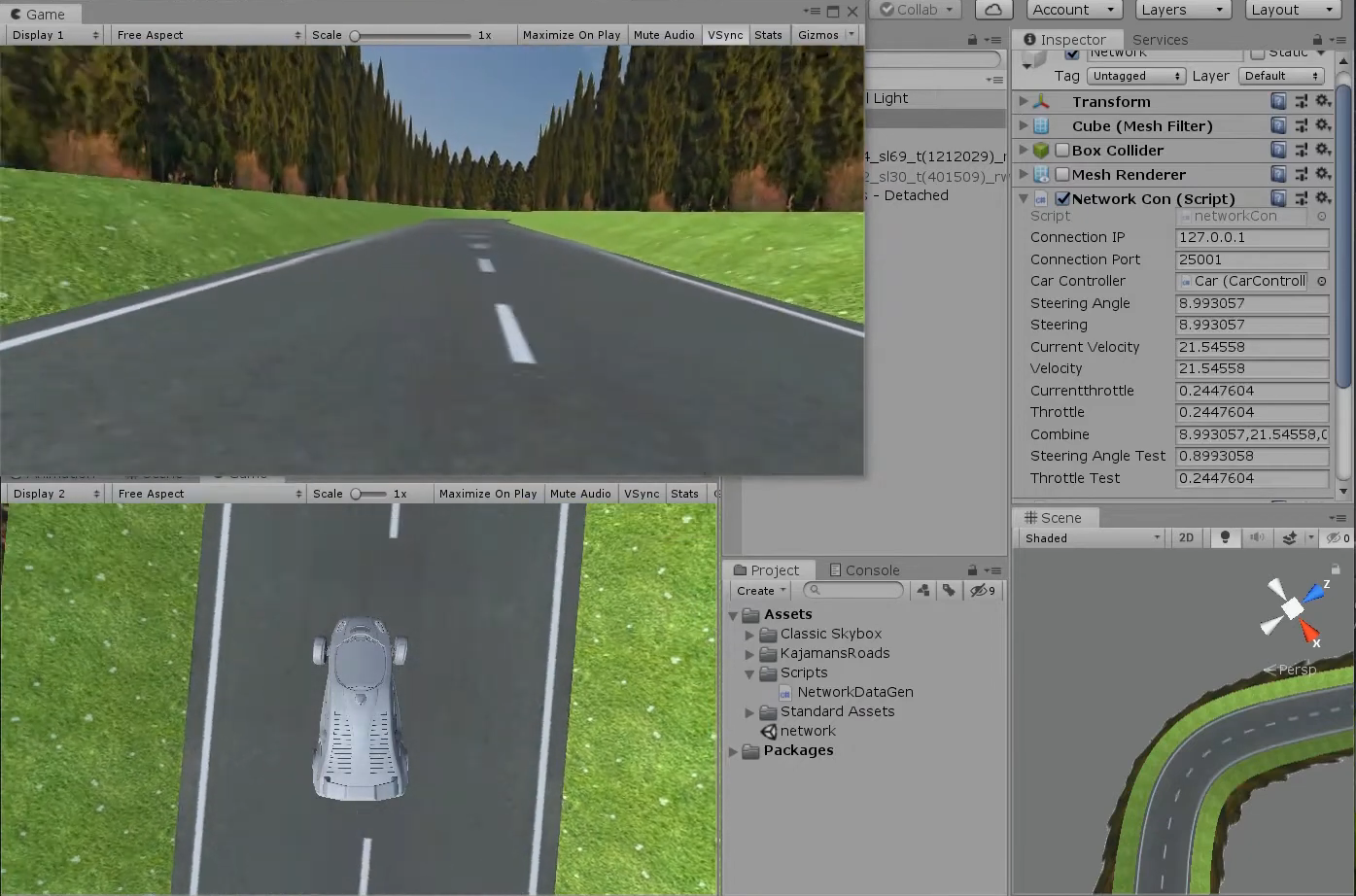Disable the Network Con script checkbox
This screenshot has height=896, width=1356.
[1062, 199]
